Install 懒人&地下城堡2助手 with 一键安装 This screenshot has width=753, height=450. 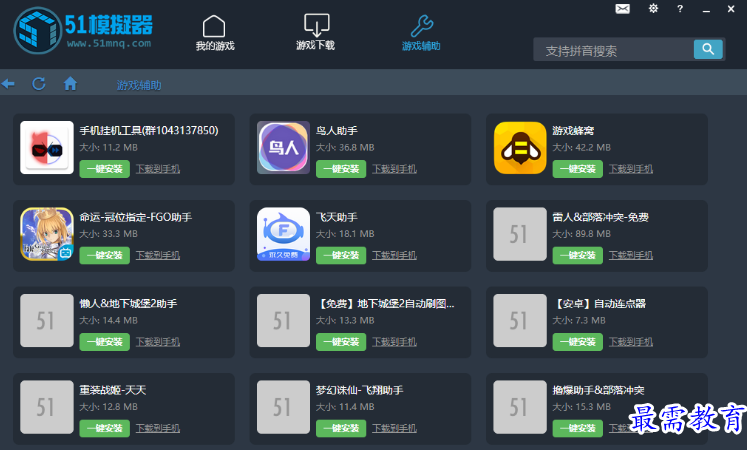click(105, 342)
